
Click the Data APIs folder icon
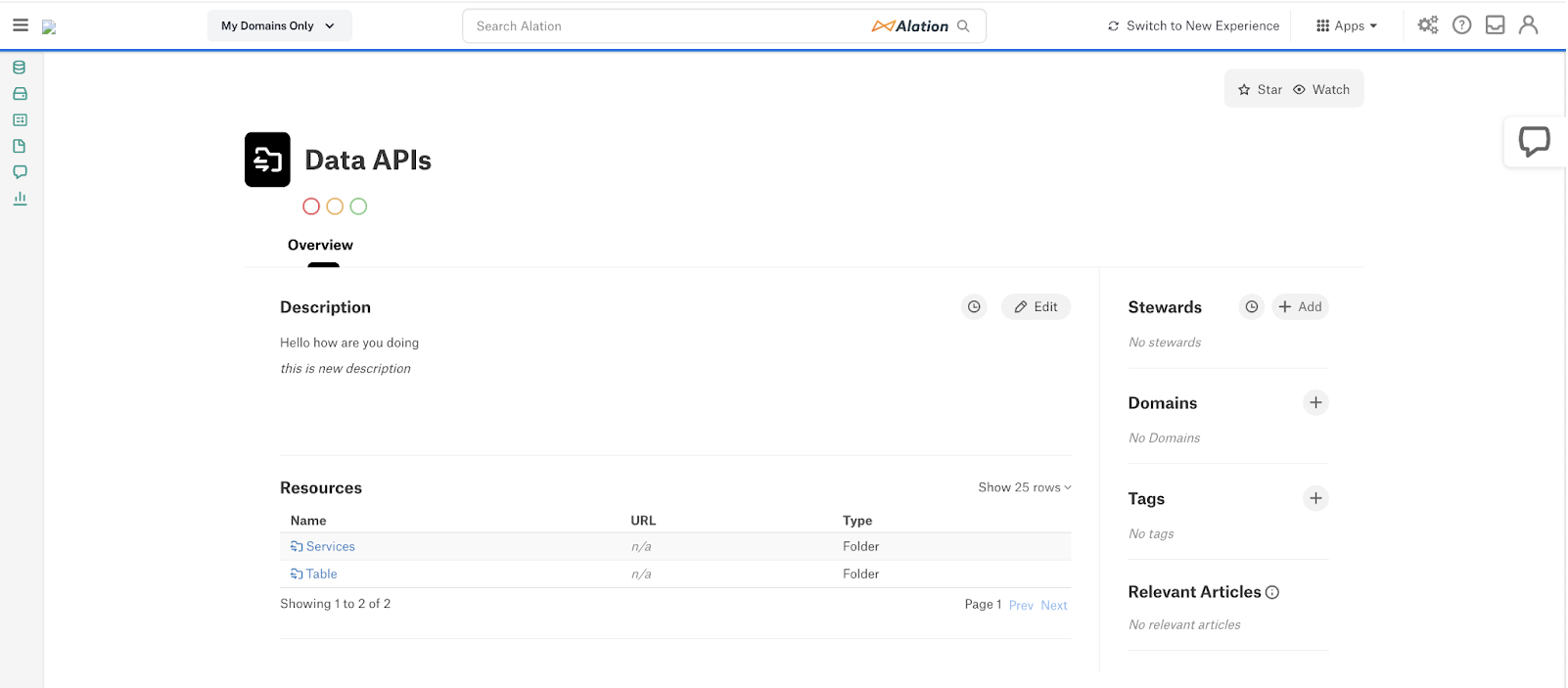(267, 160)
